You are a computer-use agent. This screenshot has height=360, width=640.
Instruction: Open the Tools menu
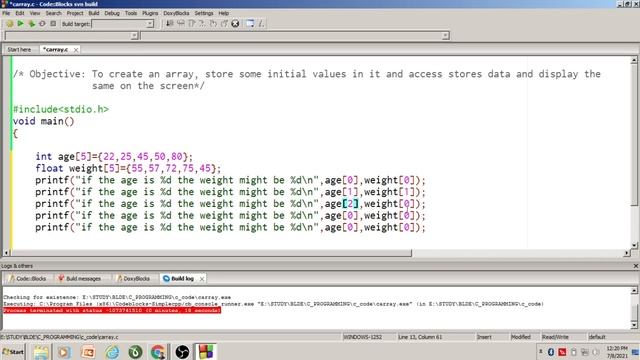(131, 13)
